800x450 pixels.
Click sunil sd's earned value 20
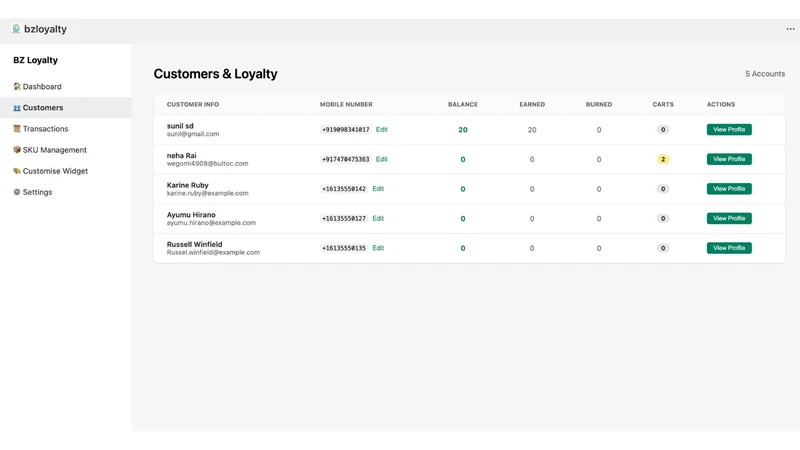pyautogui.click(x=532, y=130)
